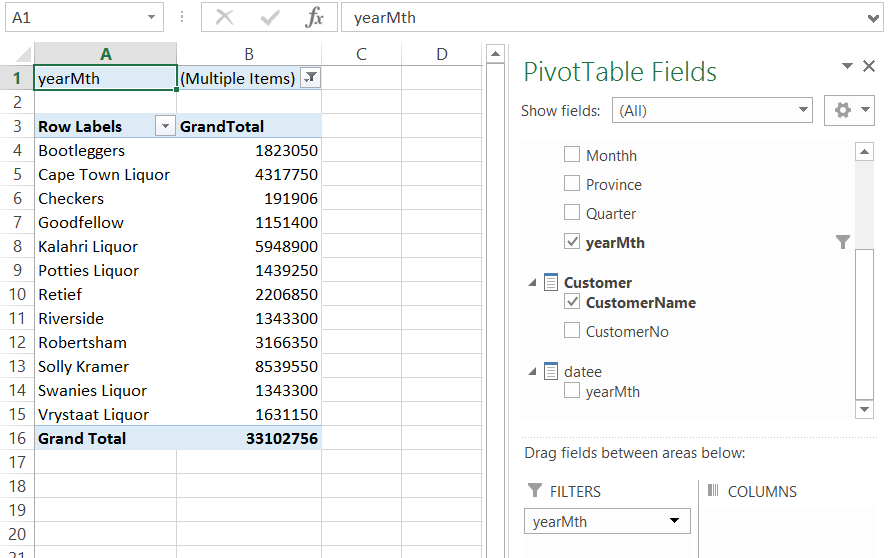The width and height of the screenshot is (889, 558).
Task: Click the Enter checkmark icon in formula bar
Action: pyautogui.click(x=270, y=18)
